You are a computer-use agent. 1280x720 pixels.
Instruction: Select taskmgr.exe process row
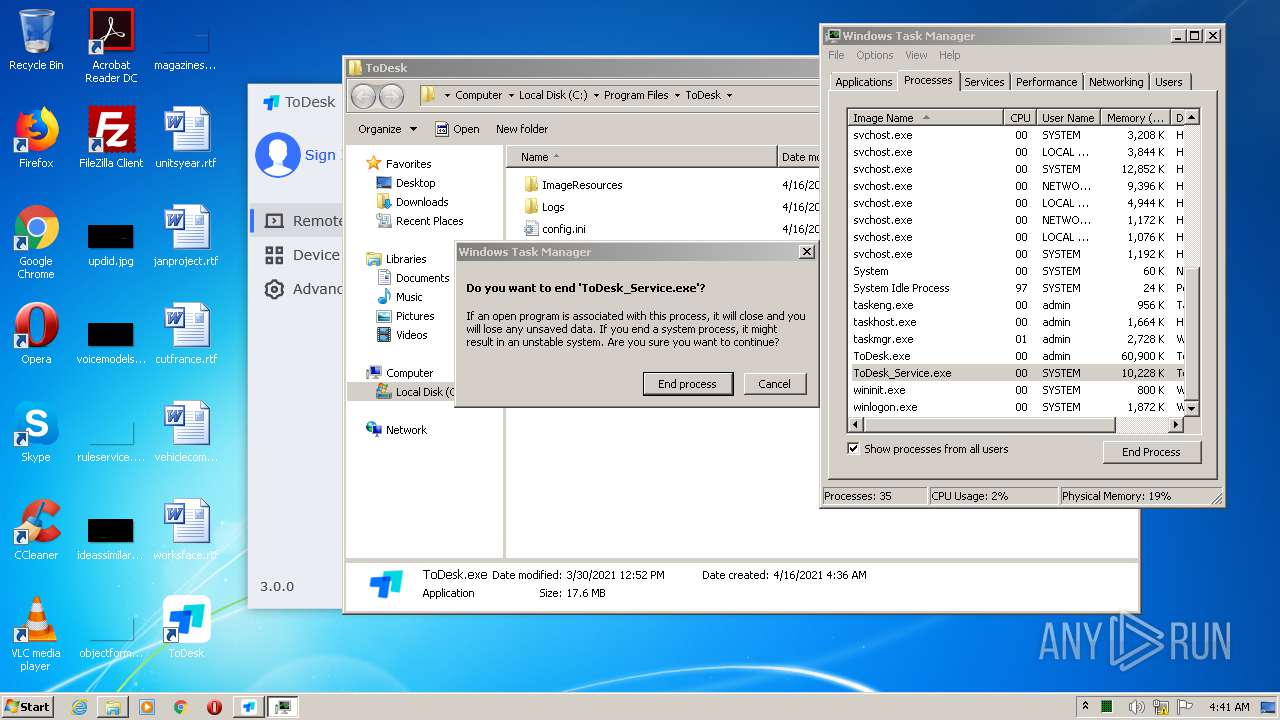(x=1018, y=339)
